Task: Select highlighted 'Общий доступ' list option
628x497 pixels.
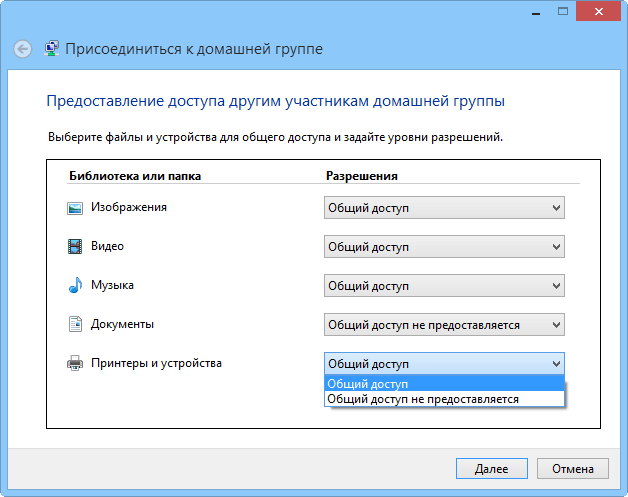Action: (444, 384)
